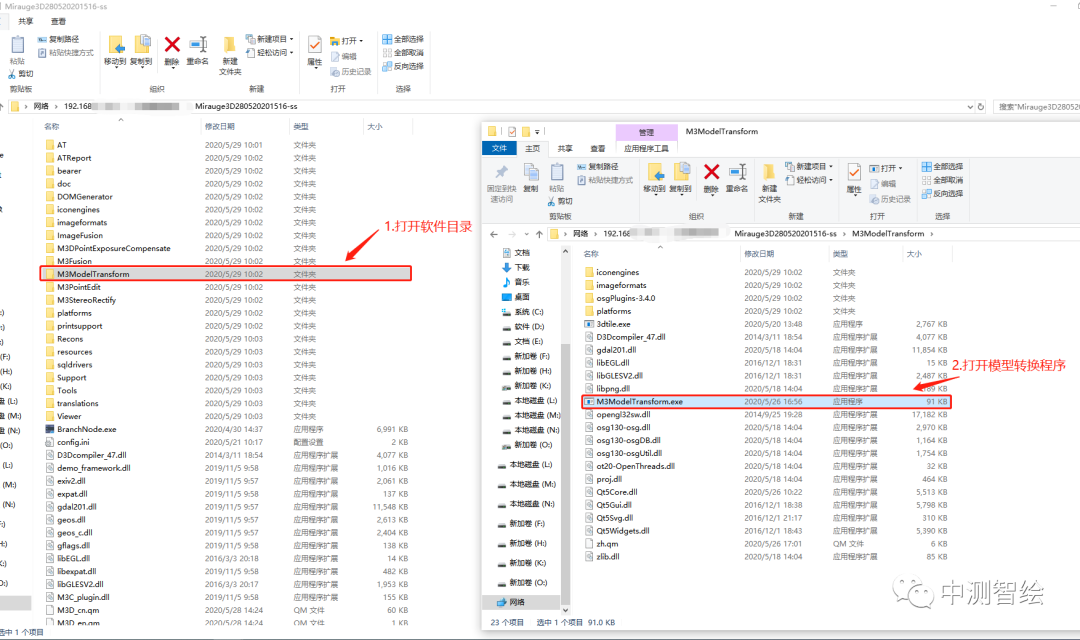Click the search box in the back window
Screen dimensions: 1080x640
[x=1035, y=106]
